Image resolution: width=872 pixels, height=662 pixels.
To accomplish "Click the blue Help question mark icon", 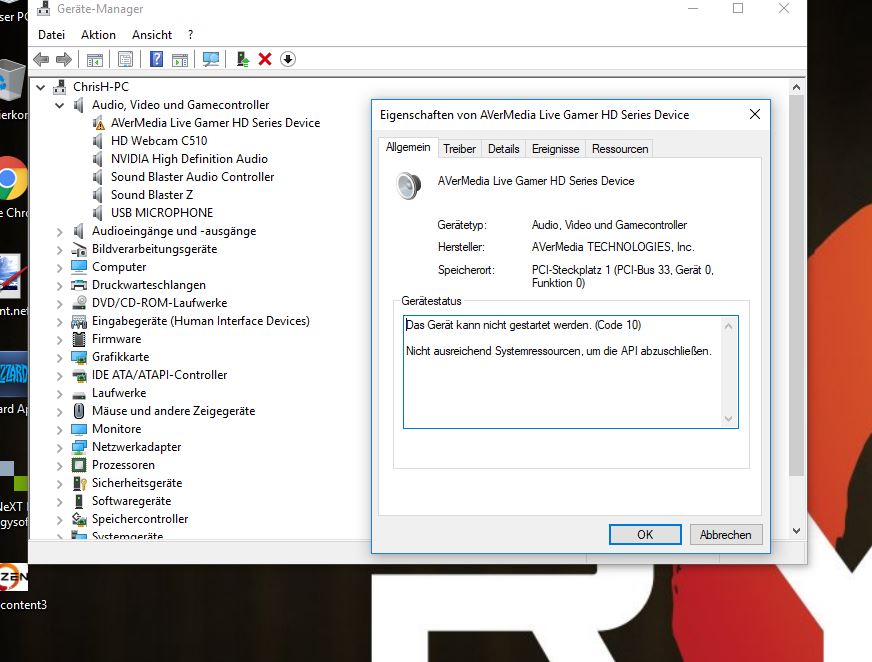I will coord(156,59).
